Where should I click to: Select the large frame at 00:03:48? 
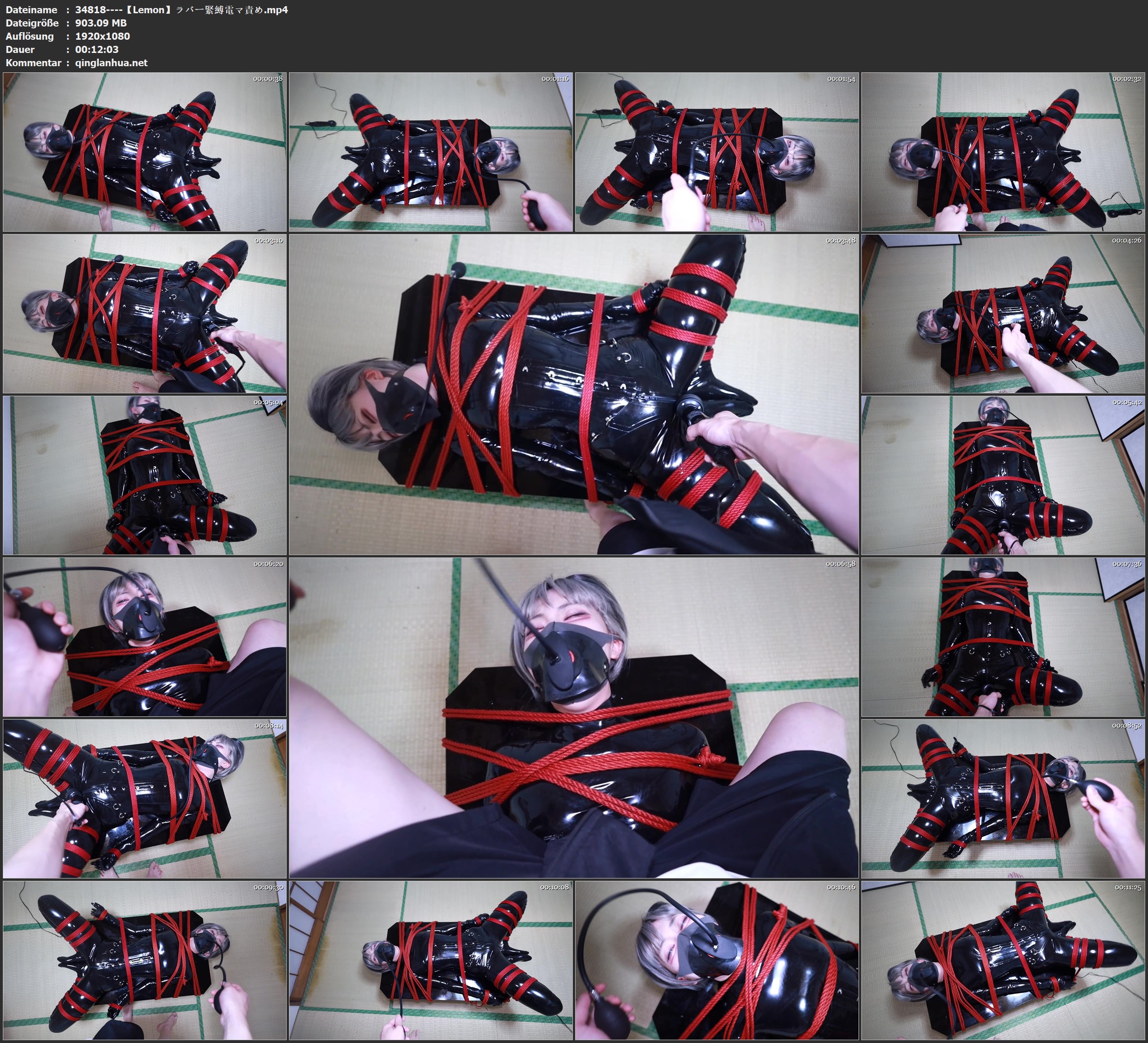point(573,394)
